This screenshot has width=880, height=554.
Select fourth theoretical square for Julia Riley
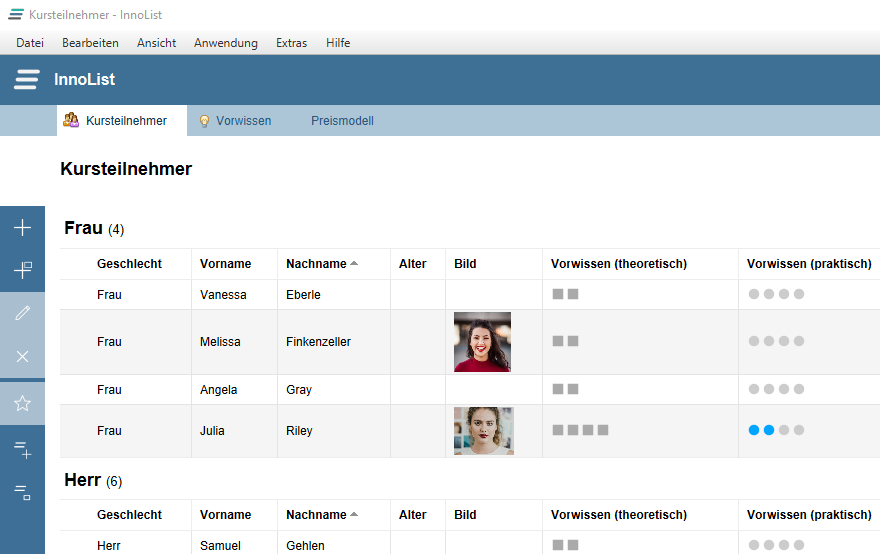tap(603, 430)
